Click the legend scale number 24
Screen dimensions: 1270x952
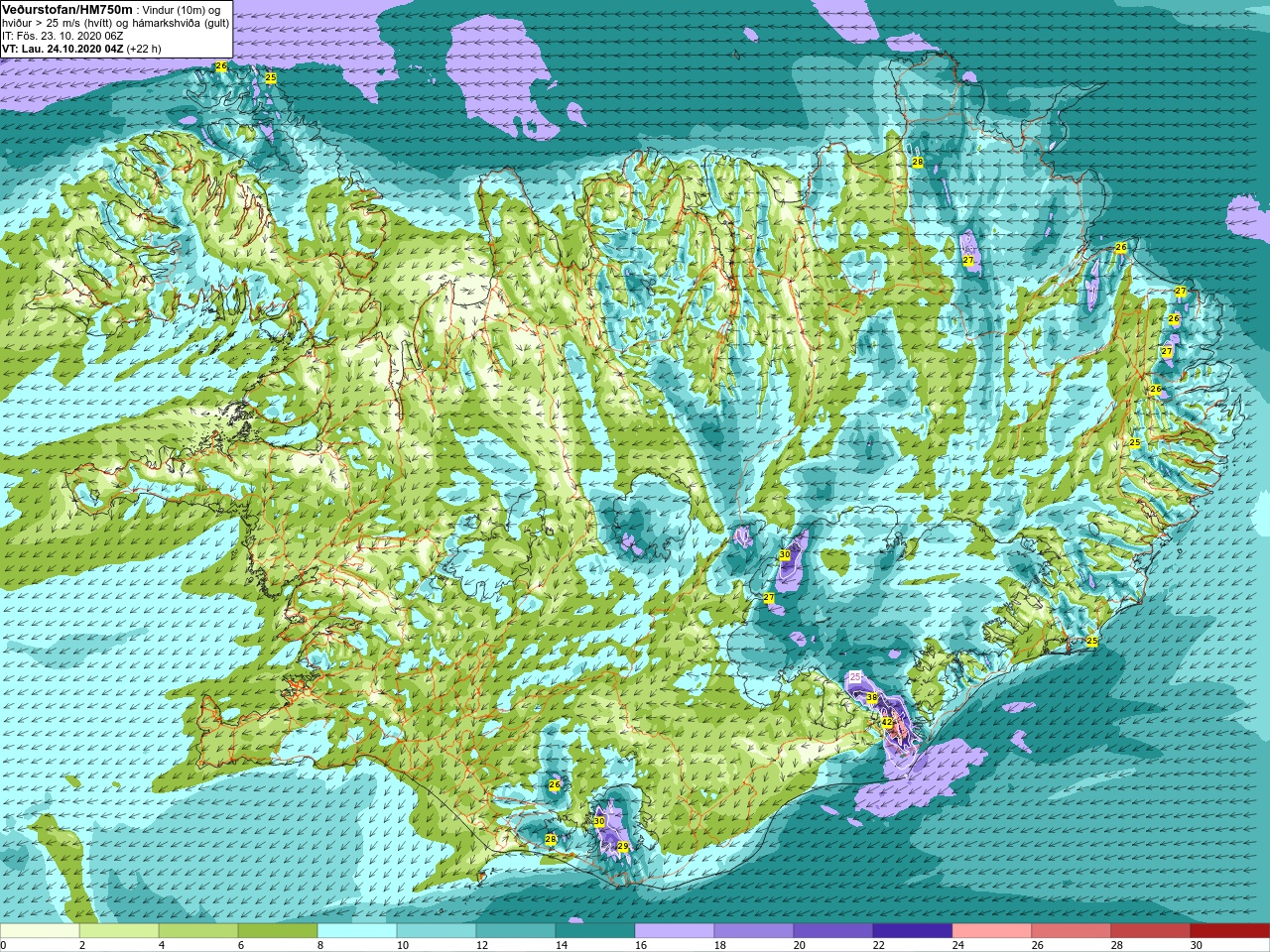tap(958, 945)
